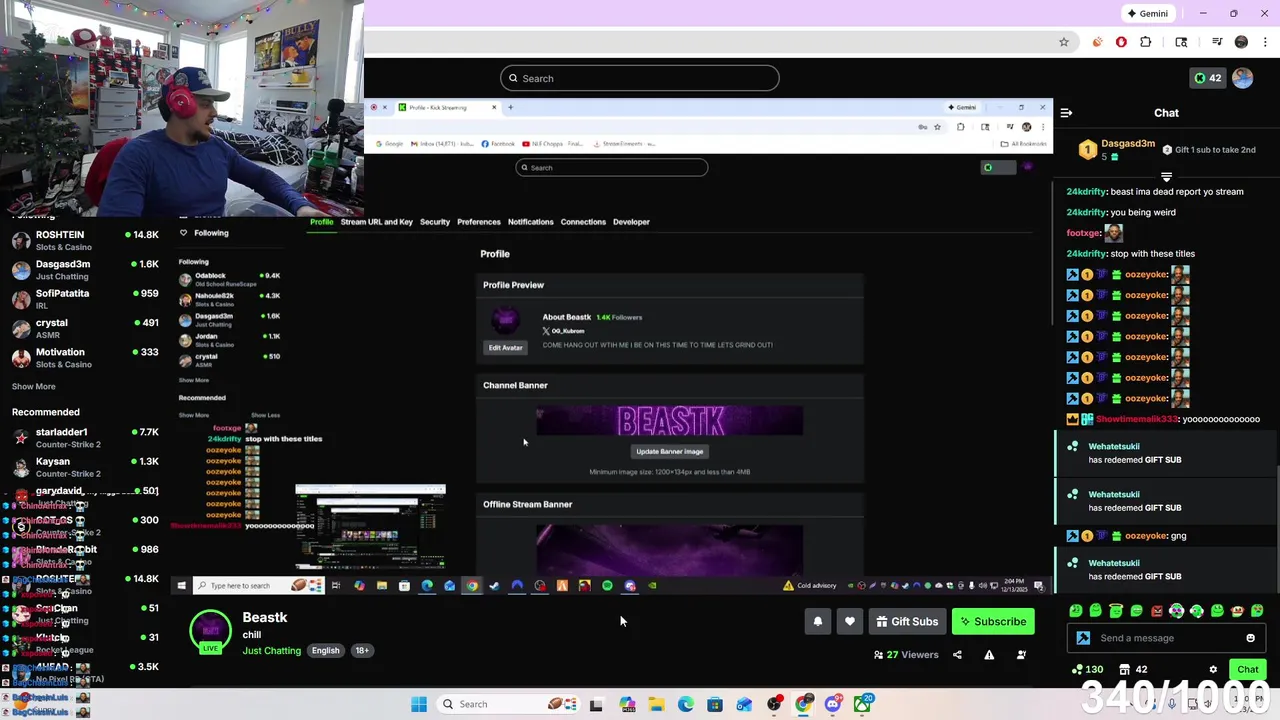
Task: Open Microsoft Edge from taskbar
Action: (686, 704)
